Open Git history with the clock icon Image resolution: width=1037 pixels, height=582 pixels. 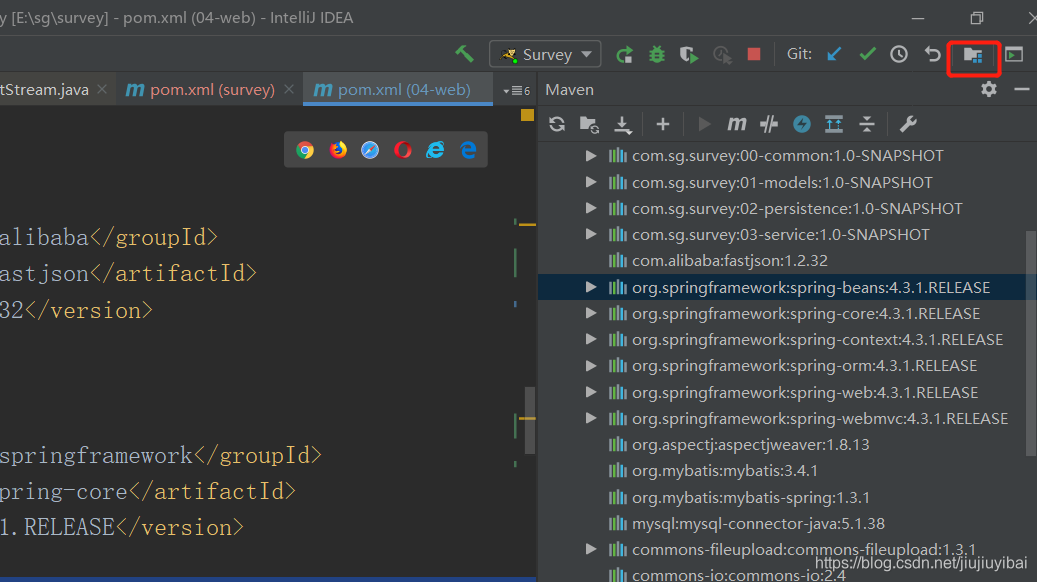899,53
